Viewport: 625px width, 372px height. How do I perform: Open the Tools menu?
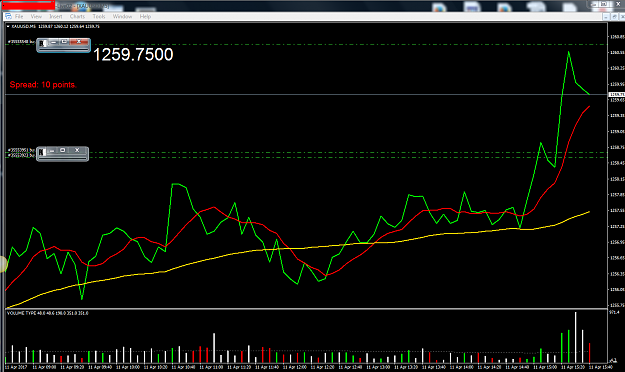(99, 16)
